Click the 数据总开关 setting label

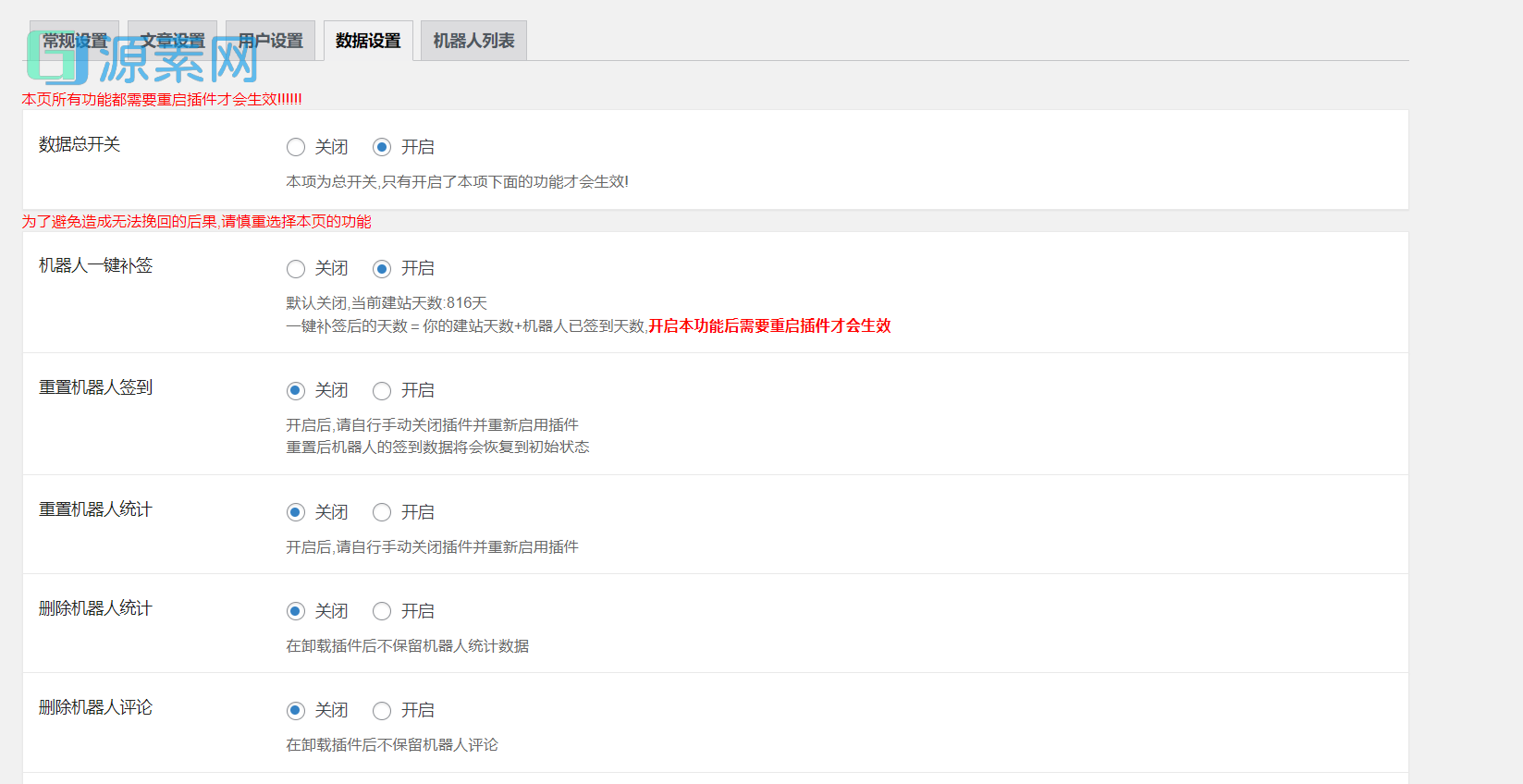80,144
